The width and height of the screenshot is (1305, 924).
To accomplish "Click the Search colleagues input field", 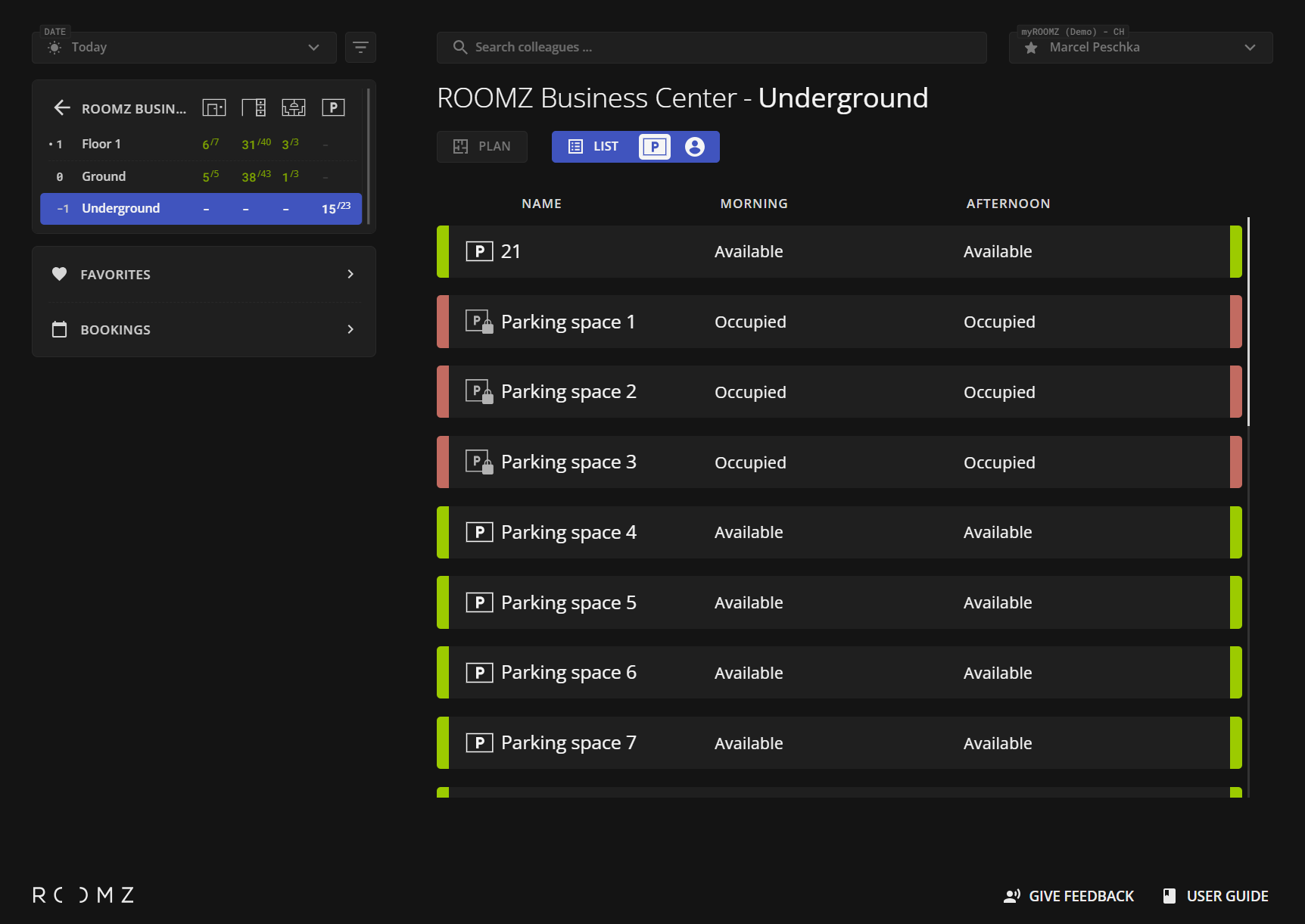I will point(712,48).
